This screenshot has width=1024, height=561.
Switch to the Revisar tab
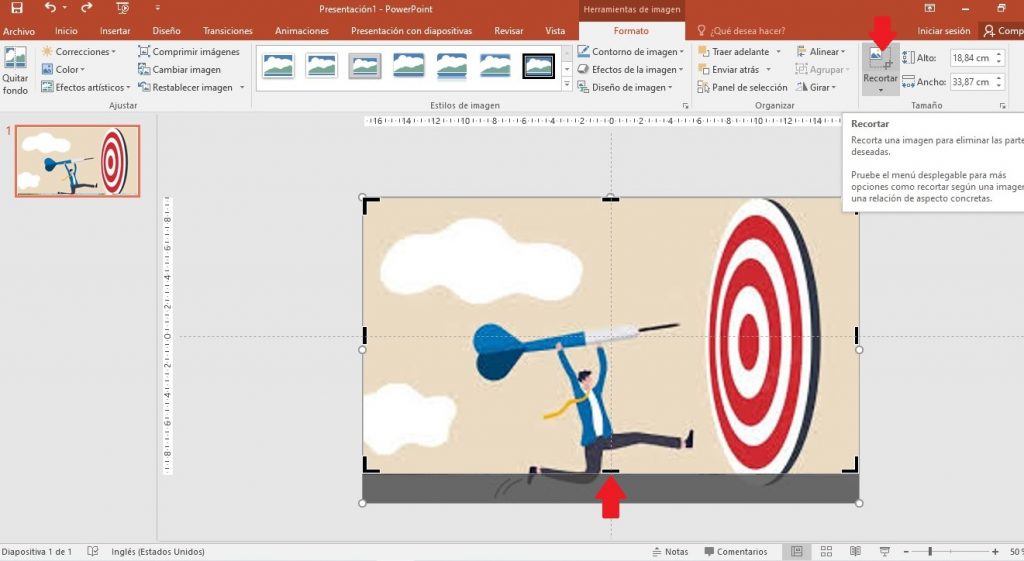[508, 31]
